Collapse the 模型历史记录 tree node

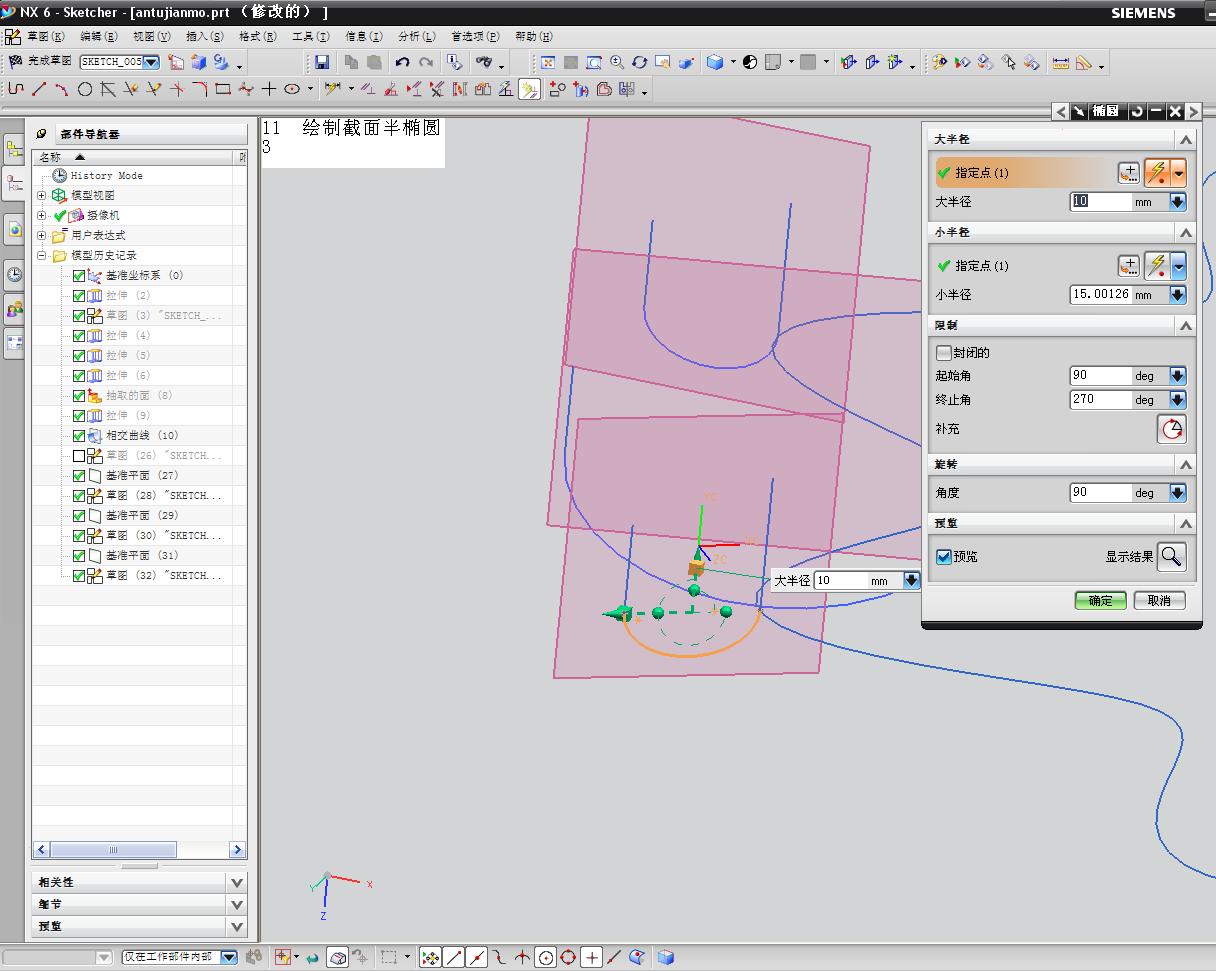click(41, 255)
